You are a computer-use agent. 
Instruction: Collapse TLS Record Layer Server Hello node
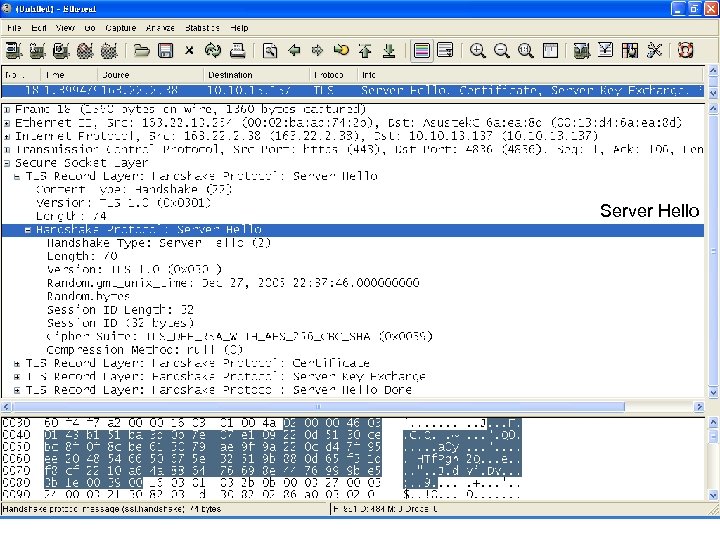point(17,176)
